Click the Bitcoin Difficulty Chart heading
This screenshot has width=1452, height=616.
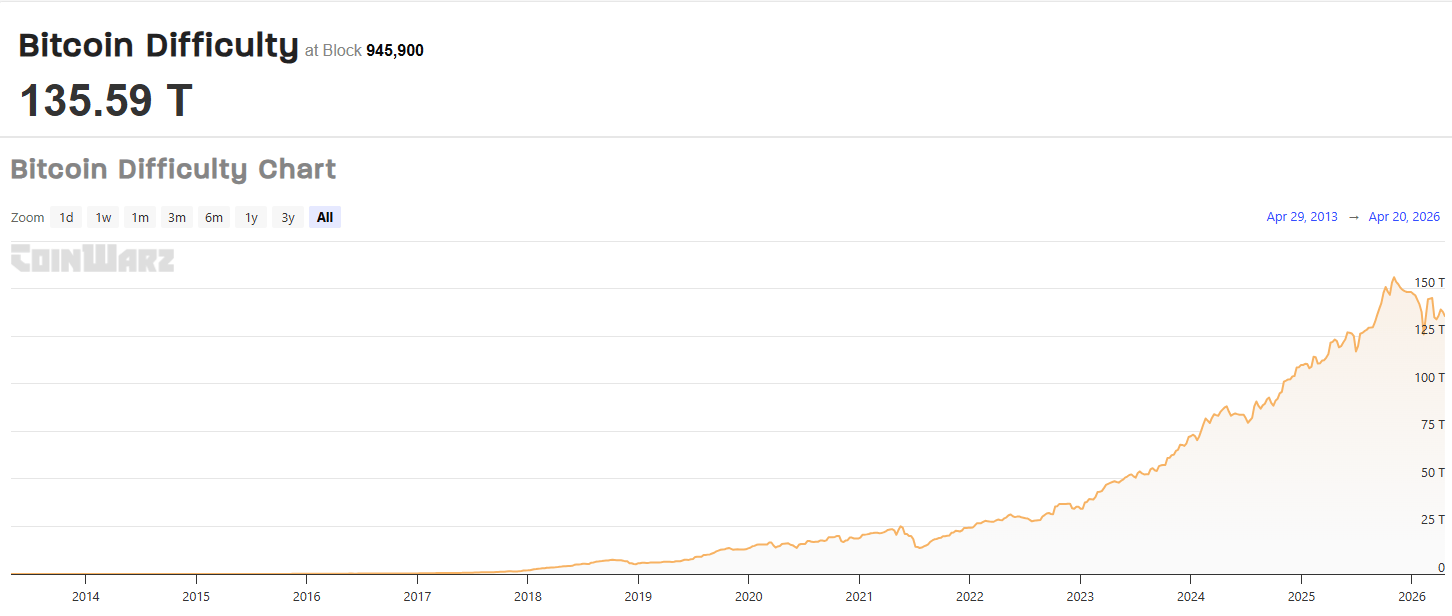[x=173, y=169]
